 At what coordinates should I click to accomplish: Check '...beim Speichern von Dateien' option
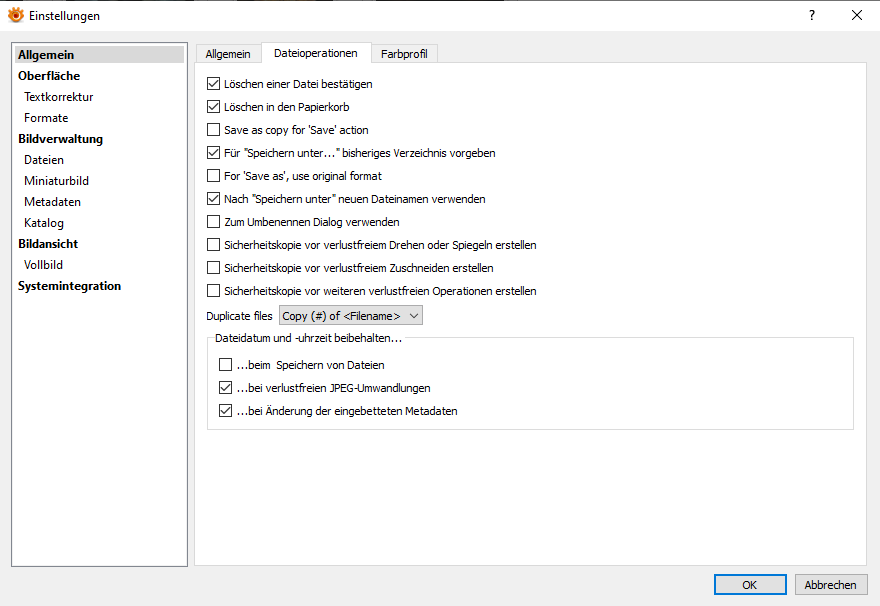tap(225, 365)
